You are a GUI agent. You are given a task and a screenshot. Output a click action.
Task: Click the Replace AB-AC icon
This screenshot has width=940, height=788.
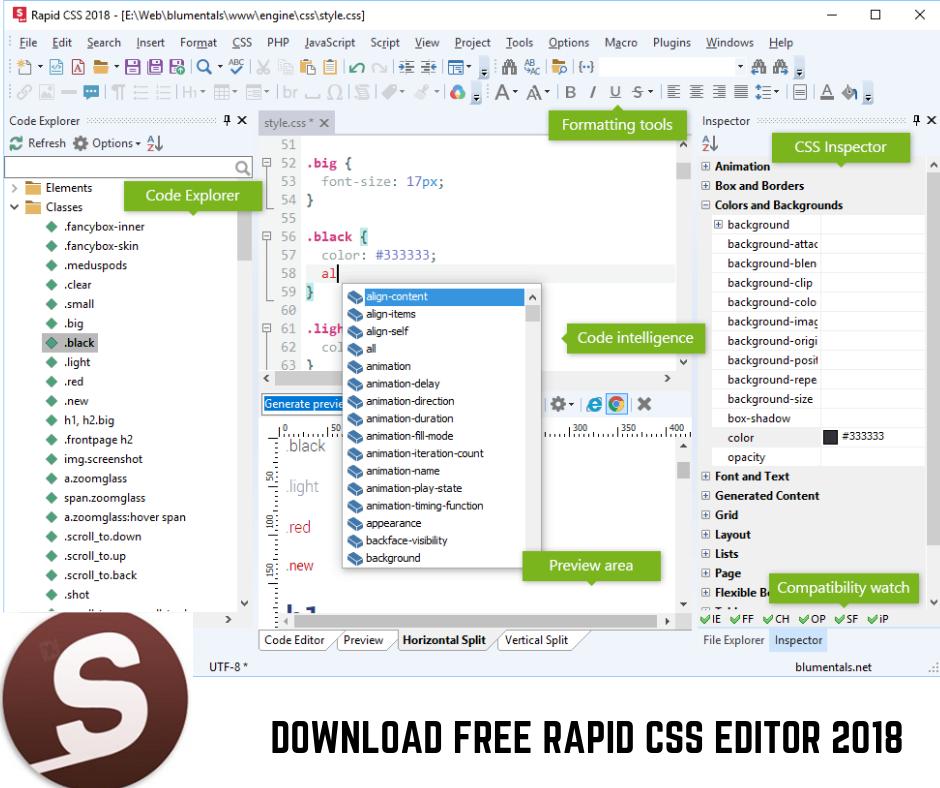tap(532, 67)
